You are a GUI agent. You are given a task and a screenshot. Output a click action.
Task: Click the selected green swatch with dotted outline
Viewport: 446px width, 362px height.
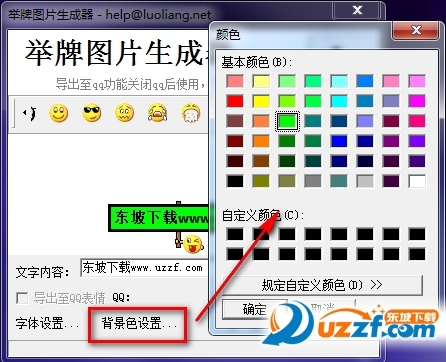[x=287, y=121]
